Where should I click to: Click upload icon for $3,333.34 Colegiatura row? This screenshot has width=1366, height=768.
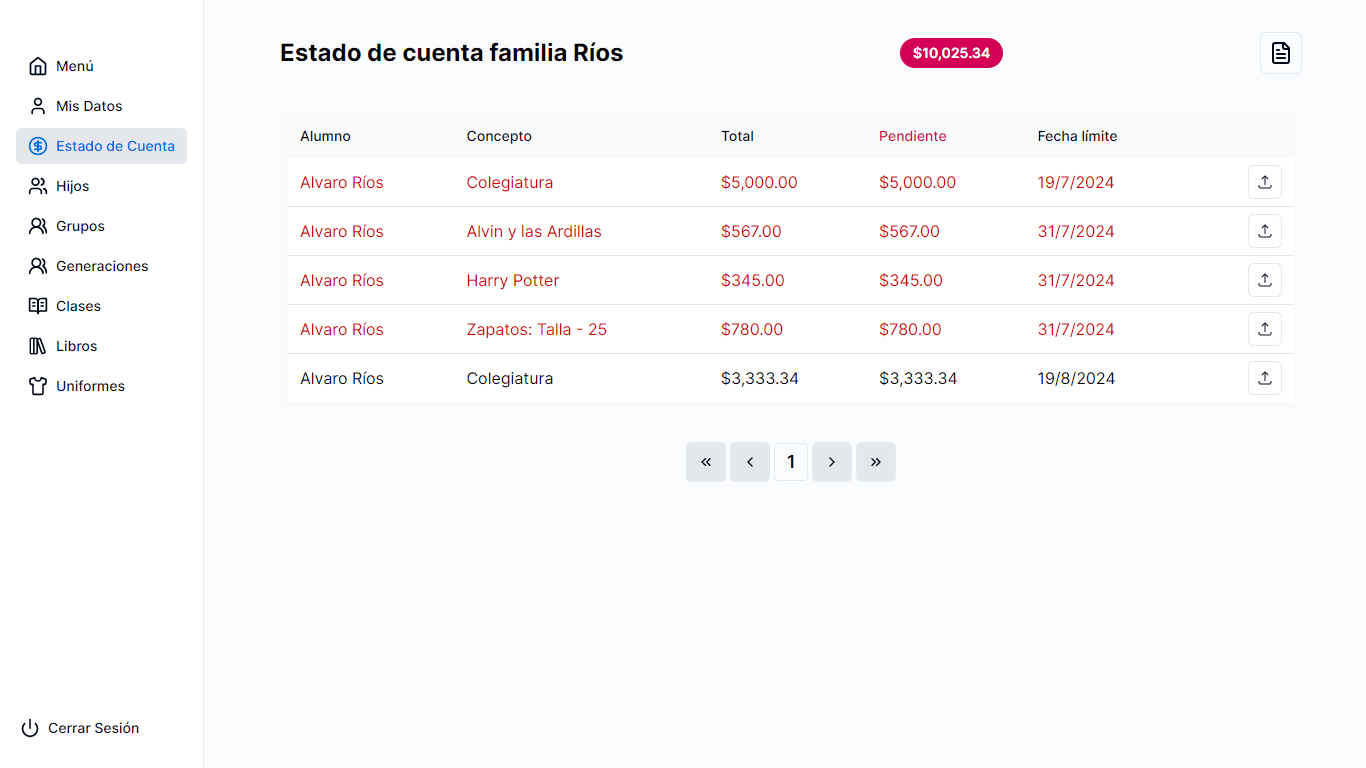[x=1264, y=378]
